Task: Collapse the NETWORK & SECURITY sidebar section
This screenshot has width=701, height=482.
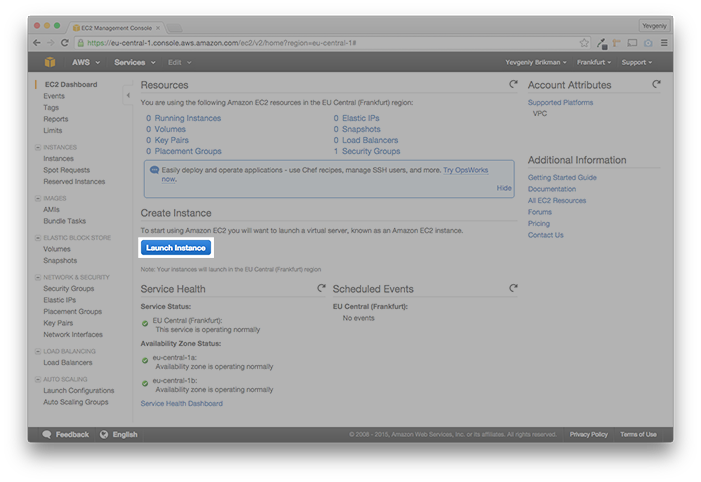Action: tap(39, 277)
